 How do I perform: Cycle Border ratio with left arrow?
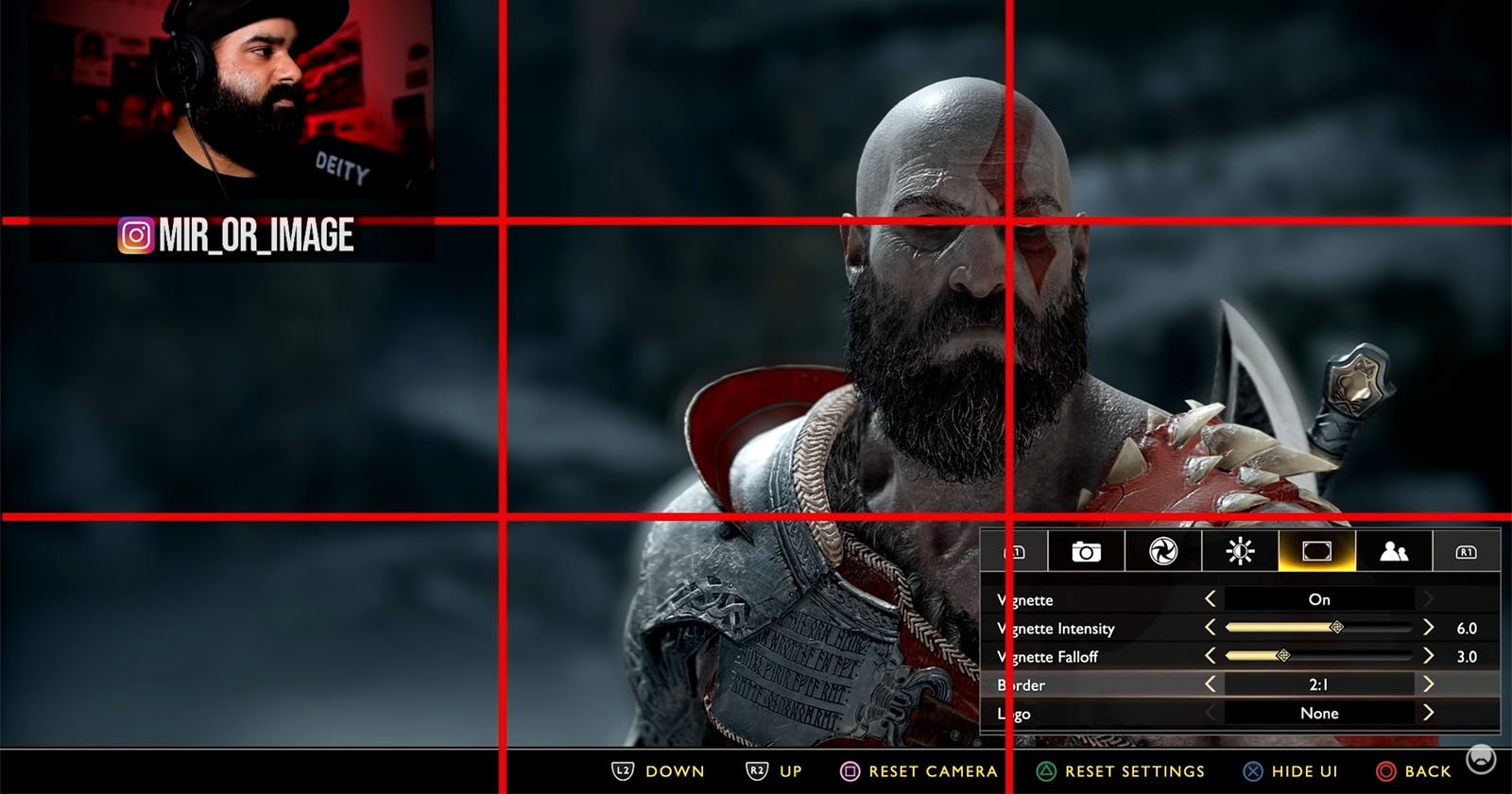click(x=1211, y=684)
